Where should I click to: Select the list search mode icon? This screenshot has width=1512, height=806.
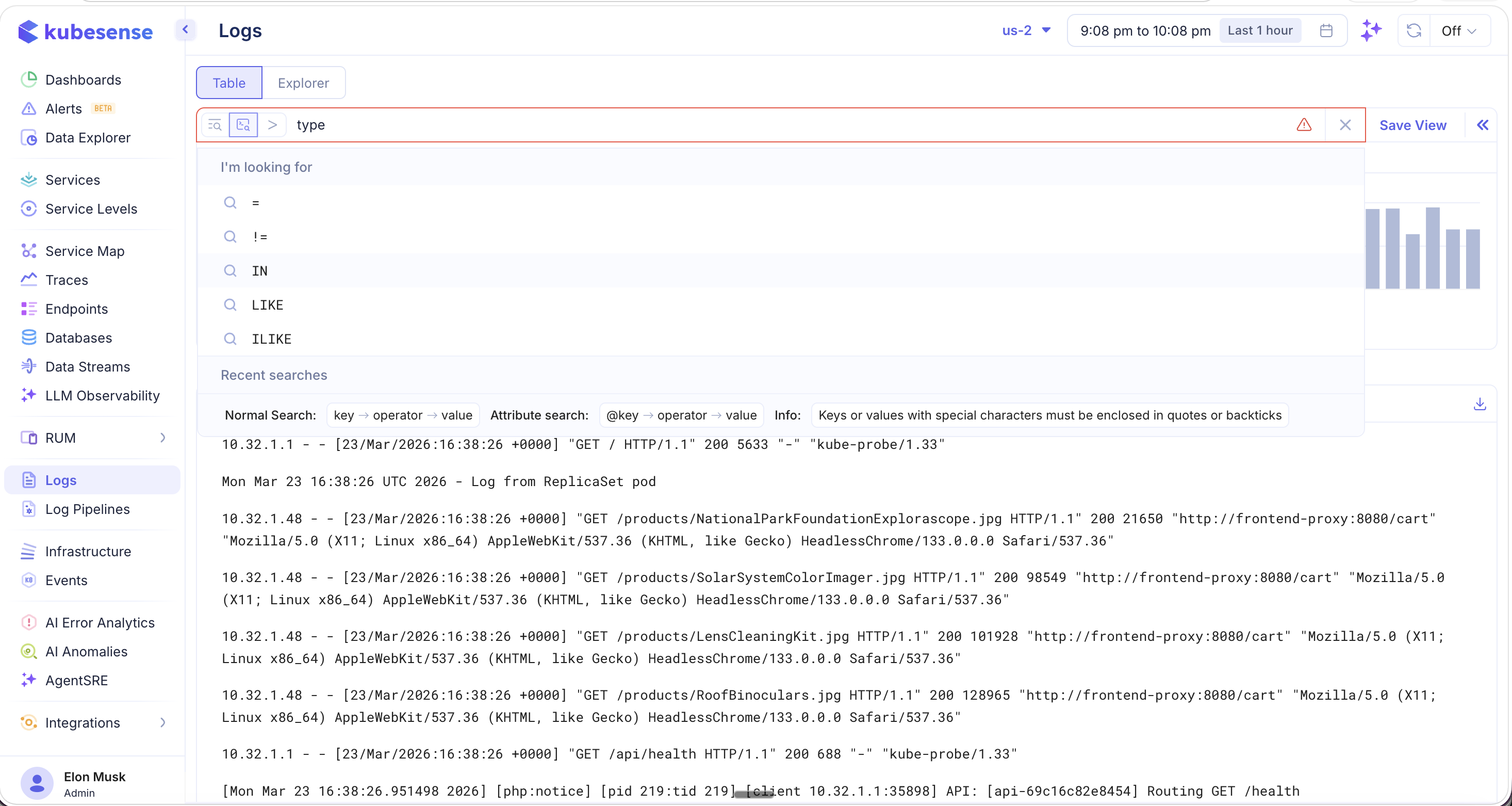(x=216, y=124)
